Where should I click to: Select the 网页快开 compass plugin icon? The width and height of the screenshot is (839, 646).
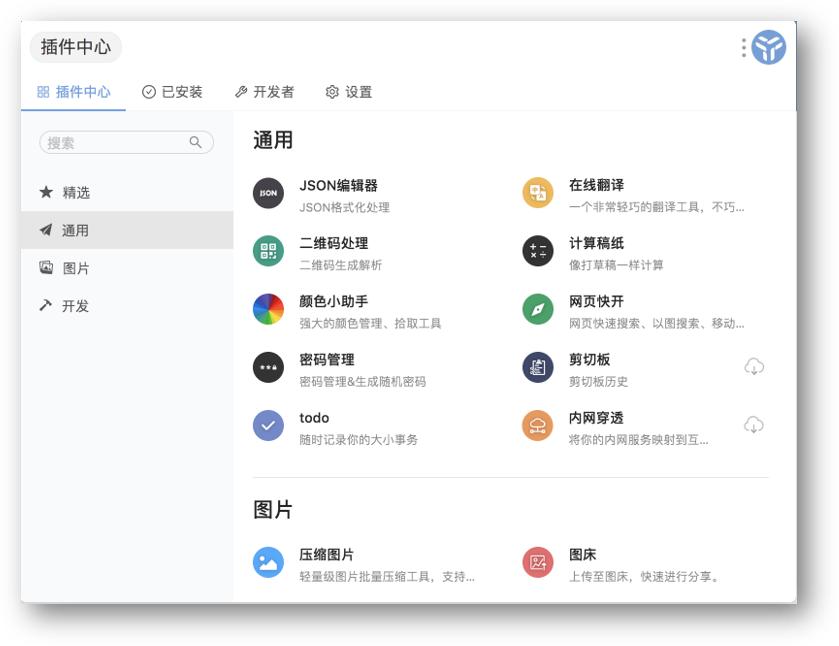tap(536, 309)
